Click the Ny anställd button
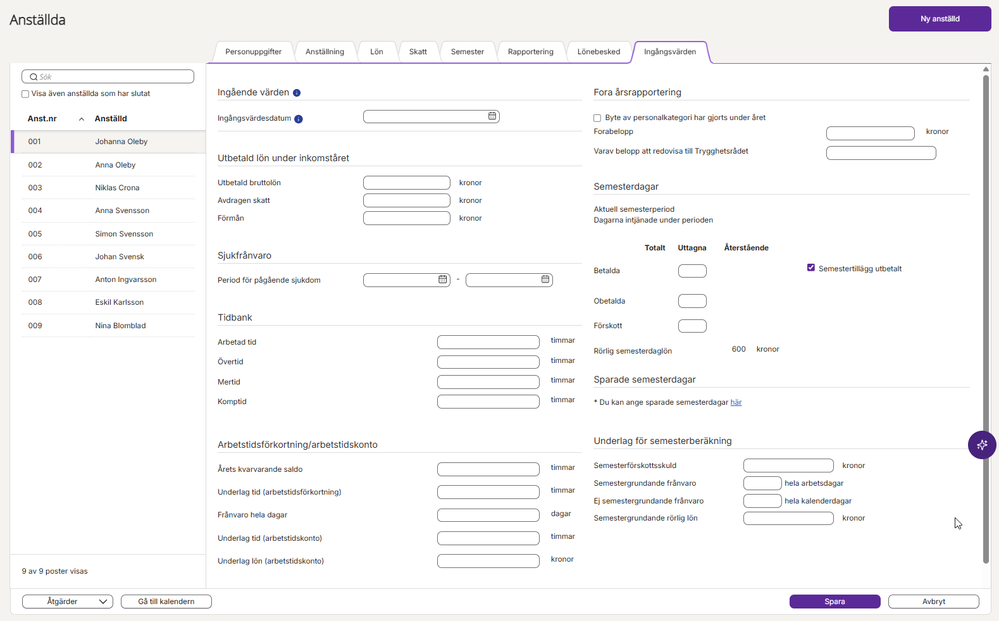Screen dimensions: 999x621 (939, 19)
